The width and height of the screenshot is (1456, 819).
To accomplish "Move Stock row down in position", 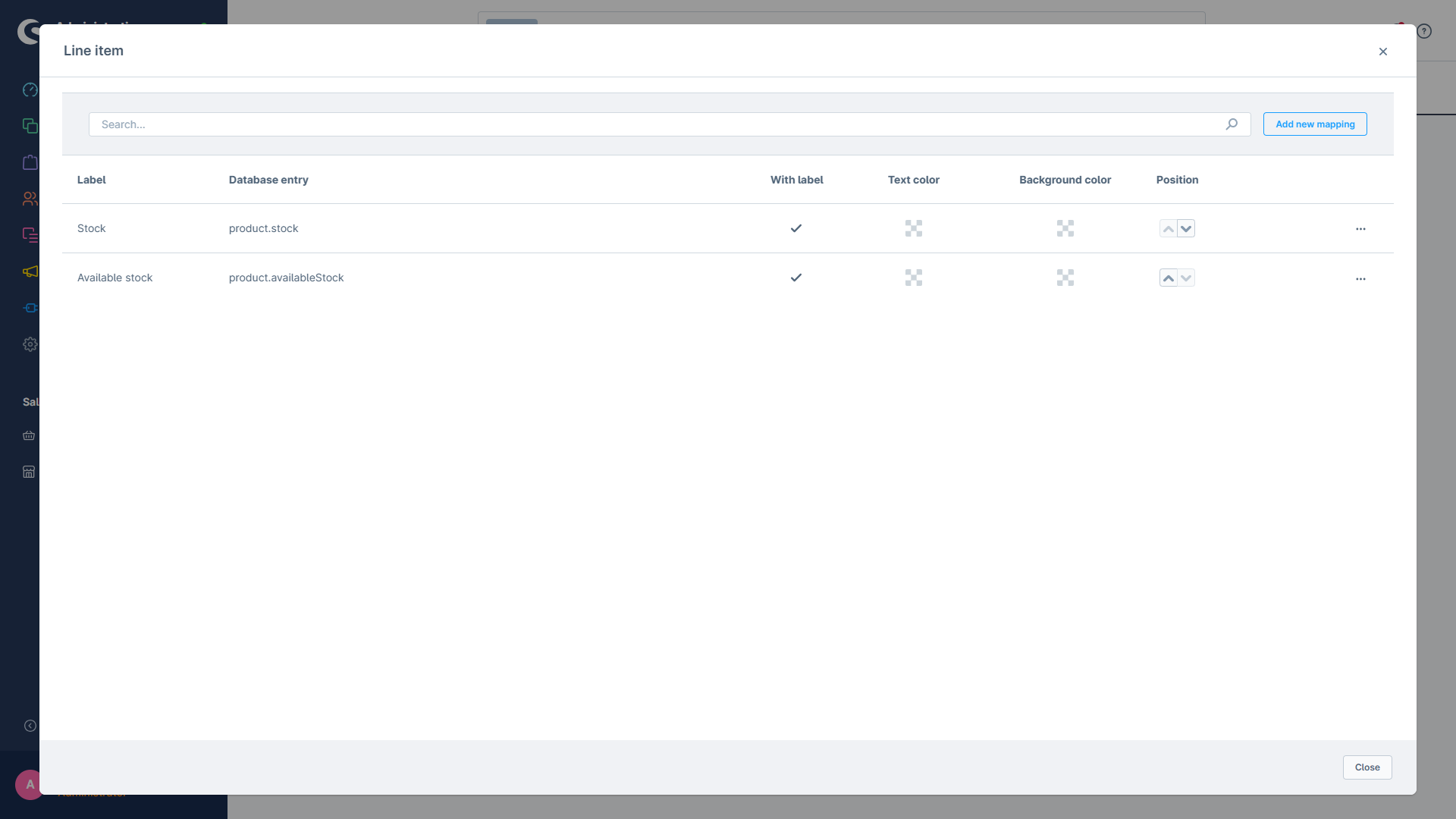I will click(1186, 229).
